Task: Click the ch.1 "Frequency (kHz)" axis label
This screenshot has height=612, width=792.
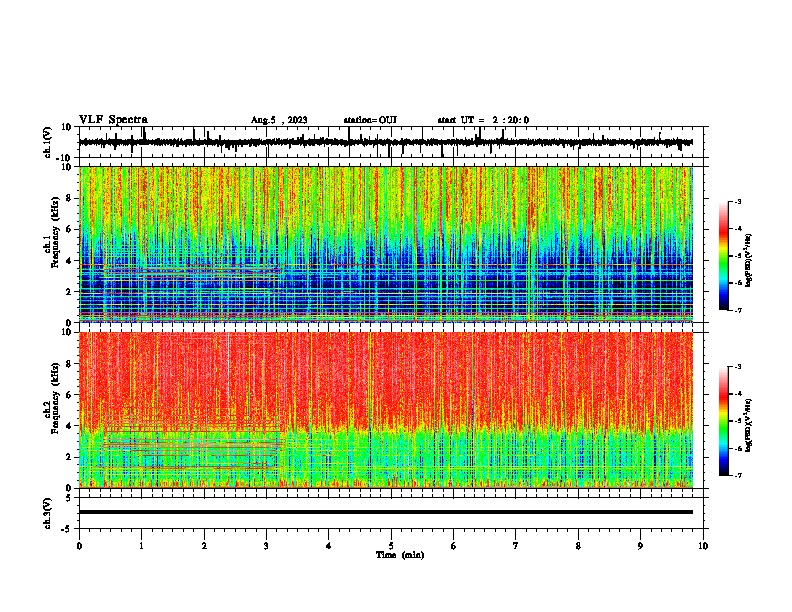Action: (x=55, y=233)
